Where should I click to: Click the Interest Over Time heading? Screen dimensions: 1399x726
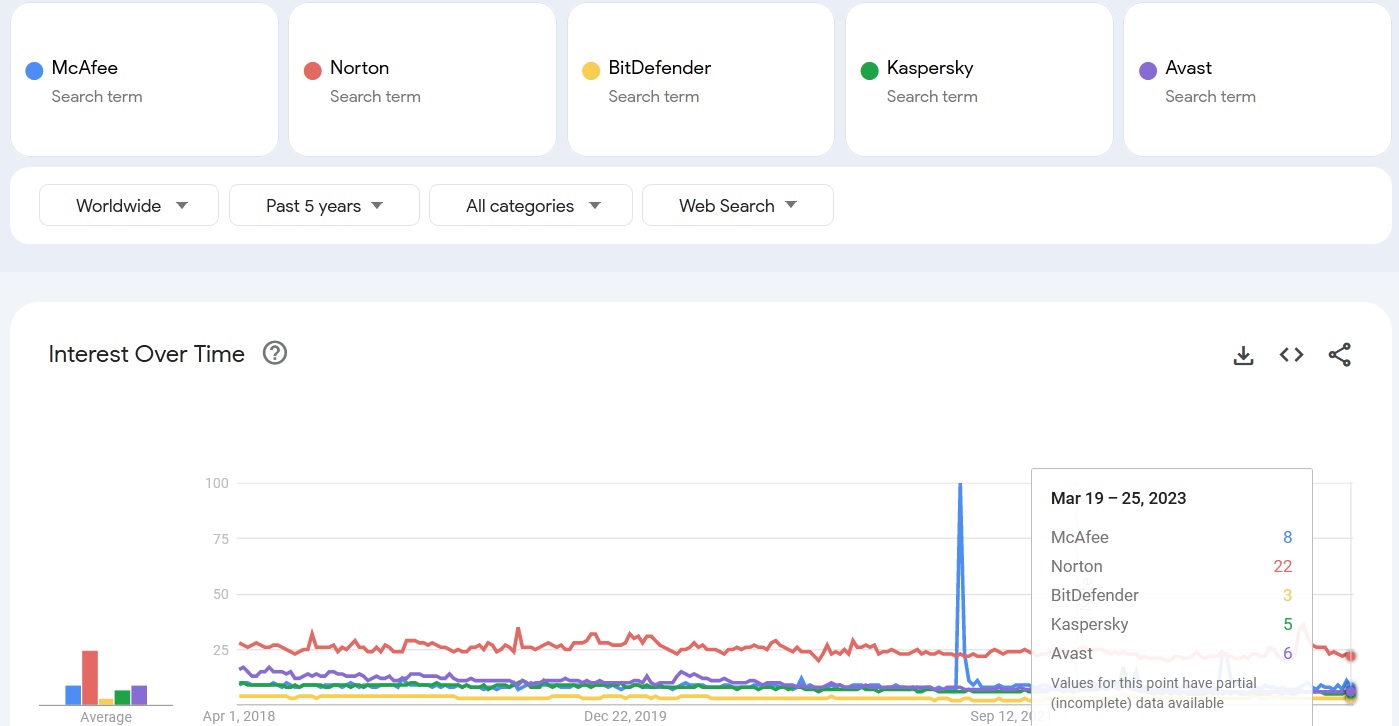147,354
